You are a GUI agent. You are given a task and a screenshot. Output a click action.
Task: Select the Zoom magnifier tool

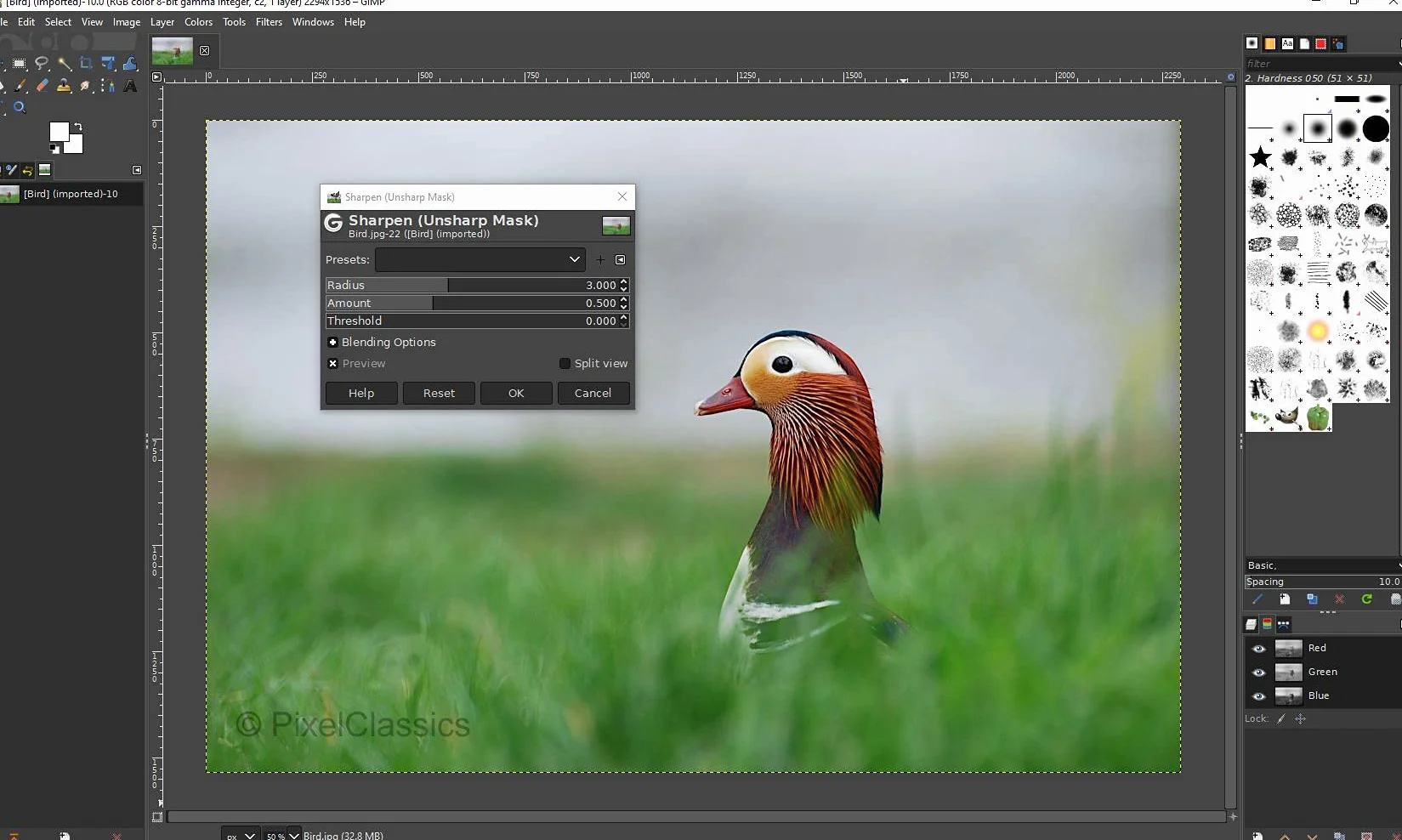(20, 107)
